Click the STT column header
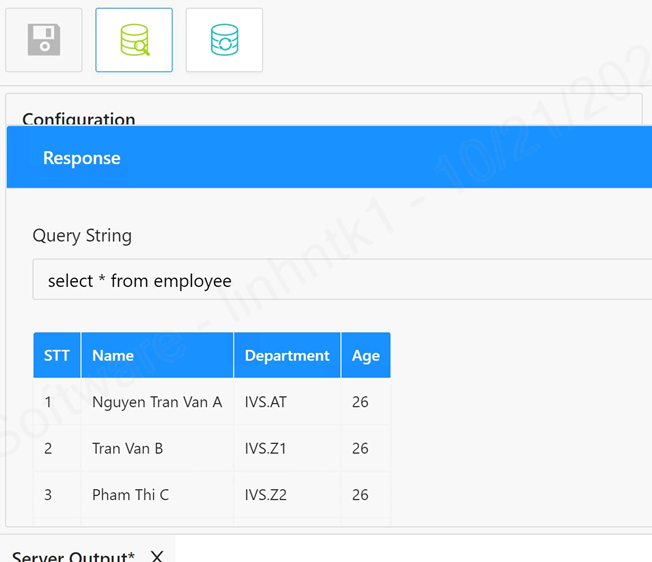652x562 pixels. click(x=57, y=355)
